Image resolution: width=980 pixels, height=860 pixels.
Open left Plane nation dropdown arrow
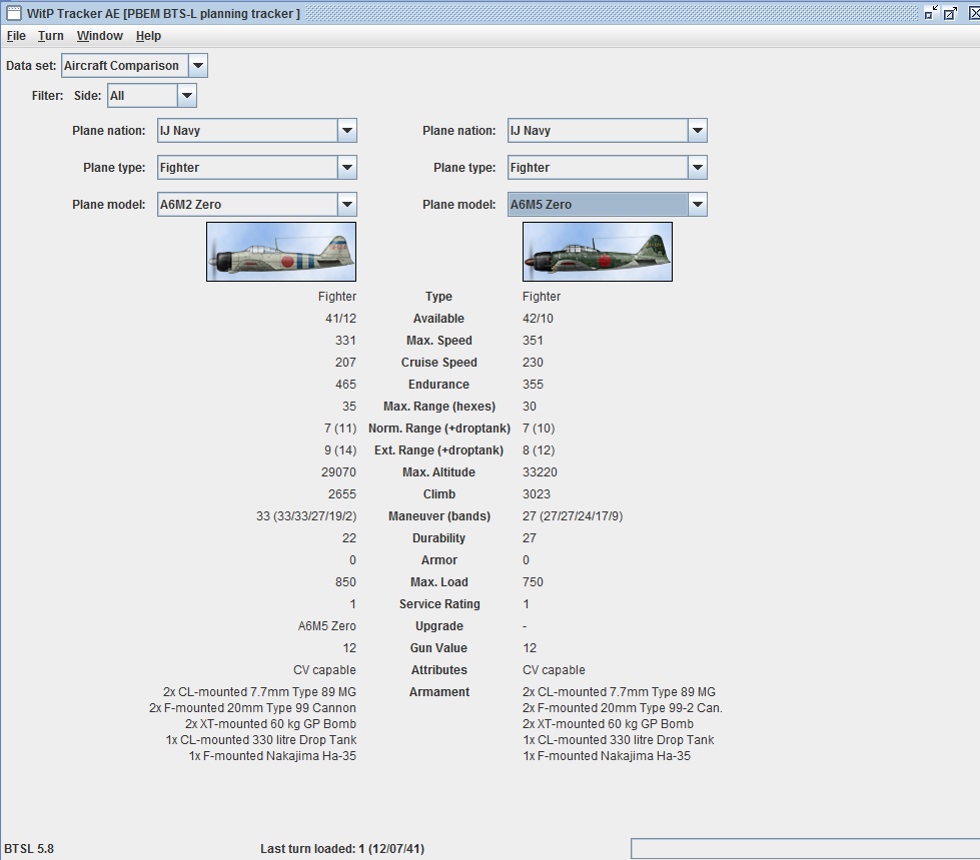click(x=347, y=131)
